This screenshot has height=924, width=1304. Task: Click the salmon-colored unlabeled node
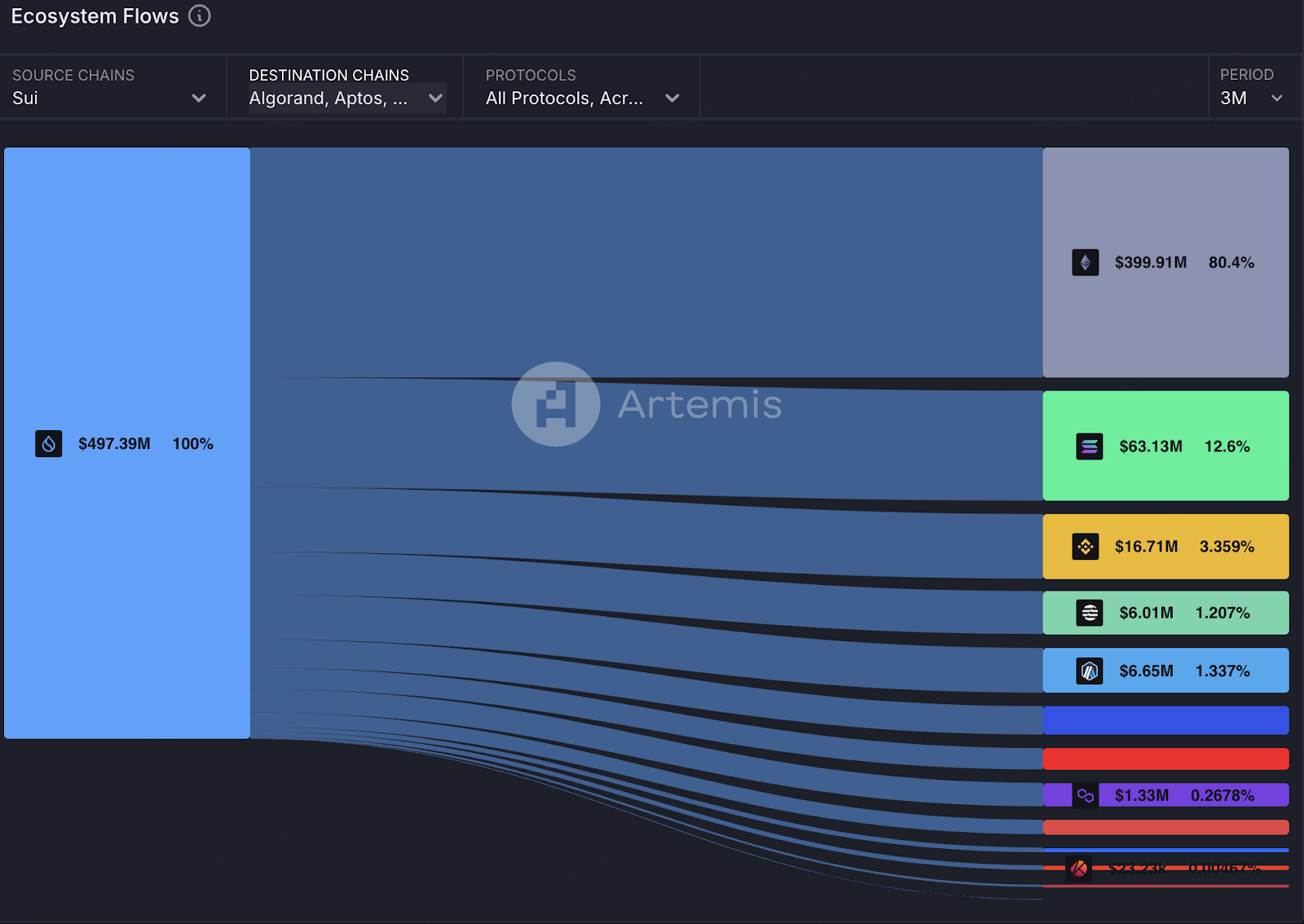click(x=1166, y=827)
